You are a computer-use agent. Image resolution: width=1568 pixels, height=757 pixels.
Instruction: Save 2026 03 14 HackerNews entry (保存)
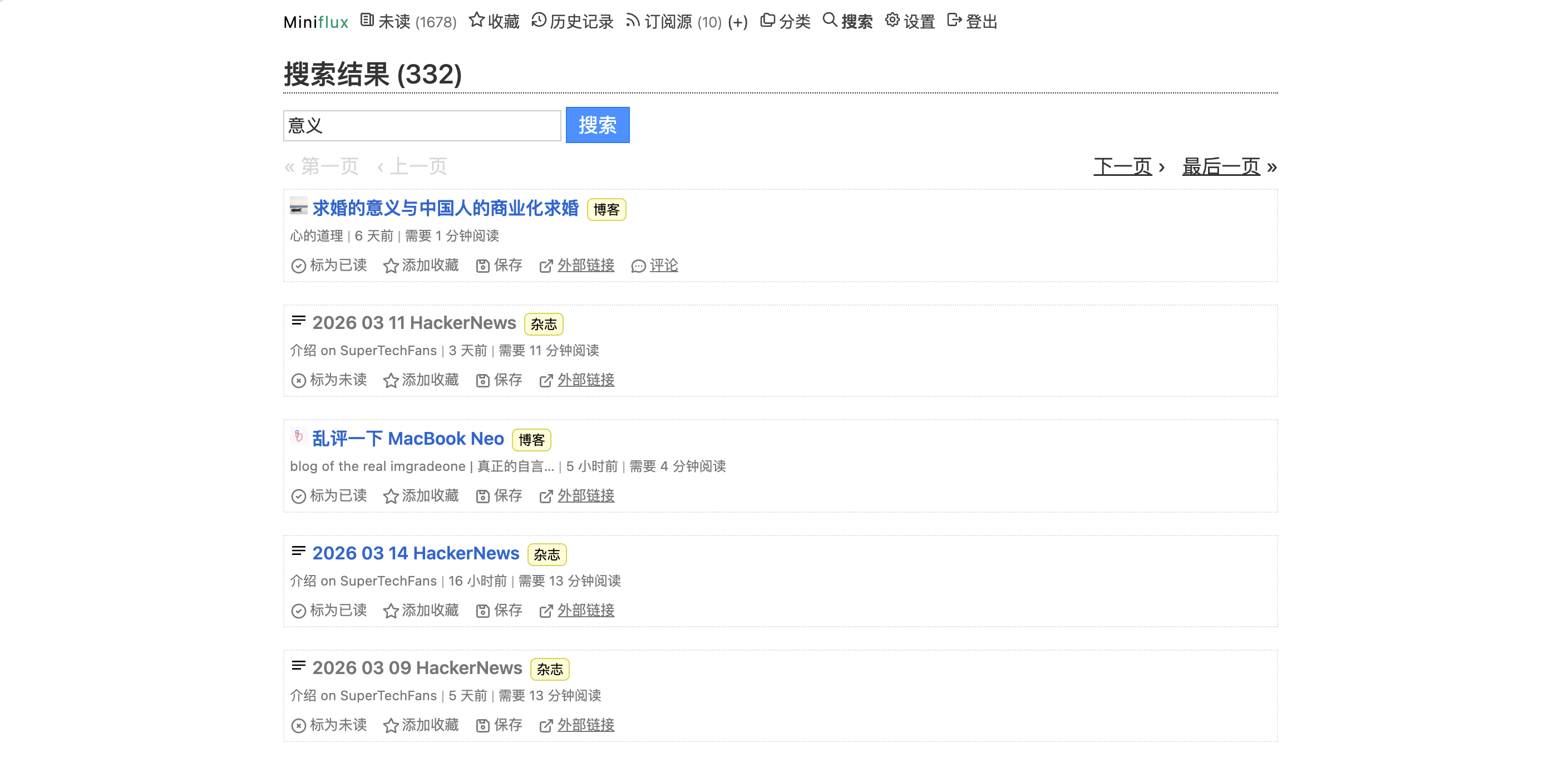point(499,610)
